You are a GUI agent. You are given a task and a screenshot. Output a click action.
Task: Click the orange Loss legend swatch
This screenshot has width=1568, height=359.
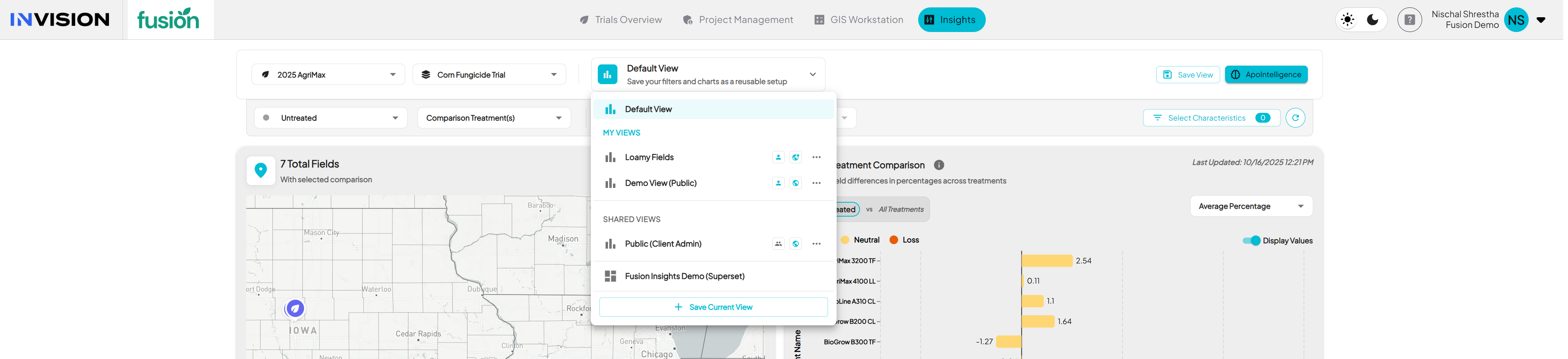tap(894, 240)
